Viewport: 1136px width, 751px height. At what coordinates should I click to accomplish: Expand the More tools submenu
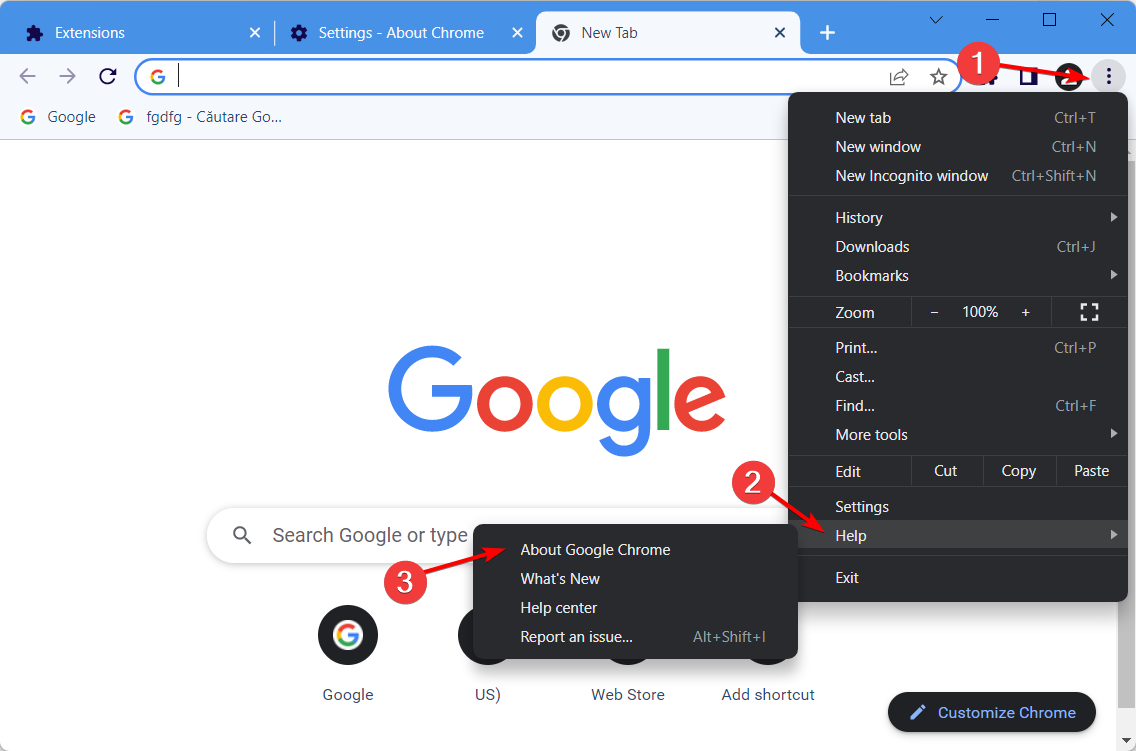pos(957,435)
